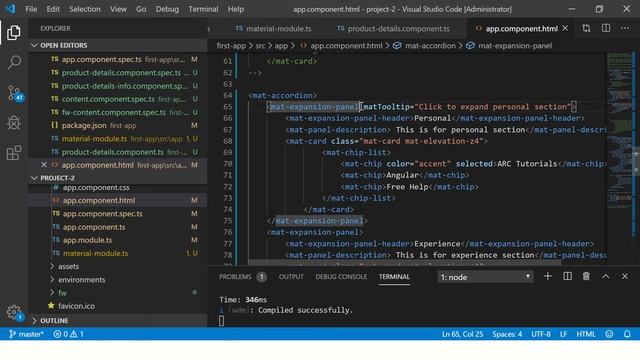Kill terminal with trash icon
Viewport: 640px width, 360px height.
point(586,276)
